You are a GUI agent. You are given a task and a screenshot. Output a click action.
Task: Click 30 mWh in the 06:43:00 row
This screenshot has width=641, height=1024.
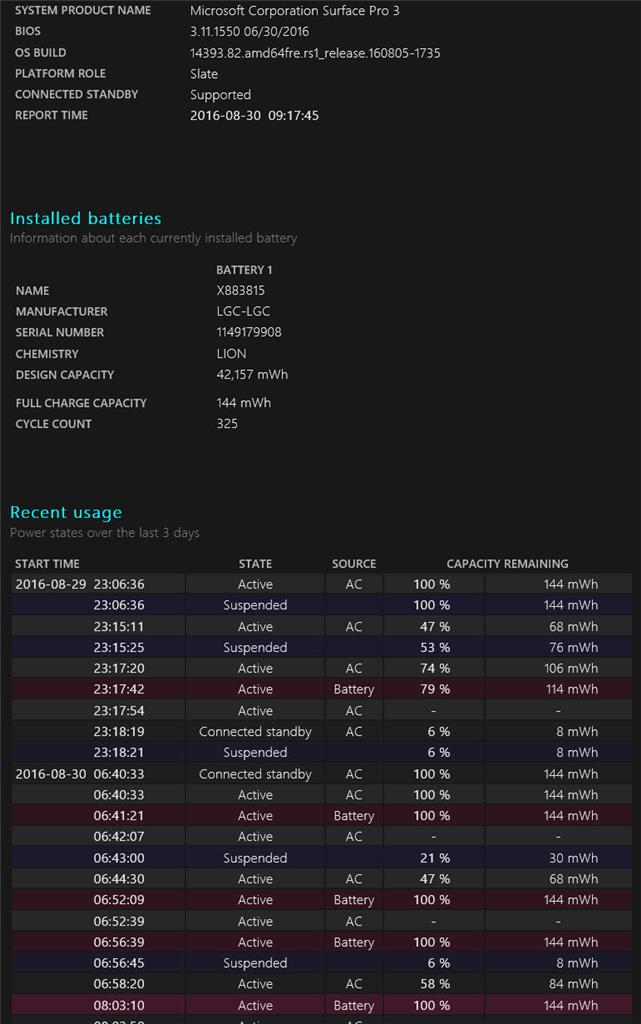click(573, 858)
